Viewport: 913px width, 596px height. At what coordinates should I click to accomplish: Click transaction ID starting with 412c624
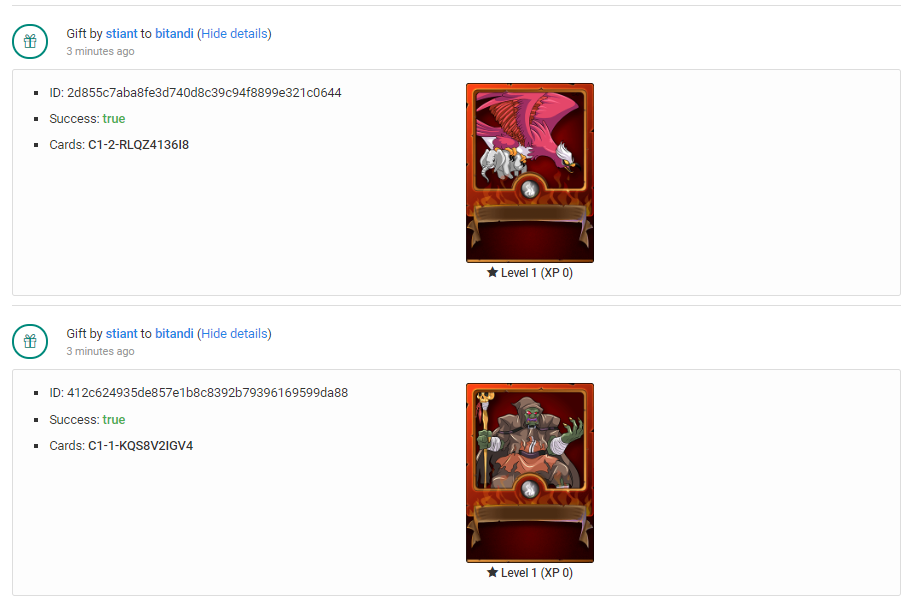207,393
